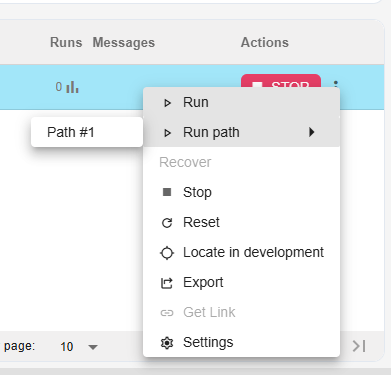Click the disabled Recover menu label
This screenshot has width=391, height=375.
[185, 162]
